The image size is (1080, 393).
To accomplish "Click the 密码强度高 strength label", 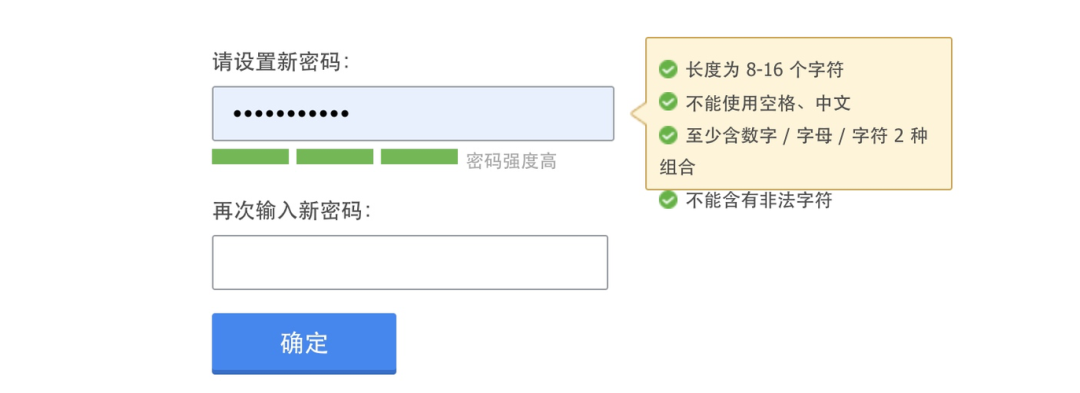I will pos(511,162).
